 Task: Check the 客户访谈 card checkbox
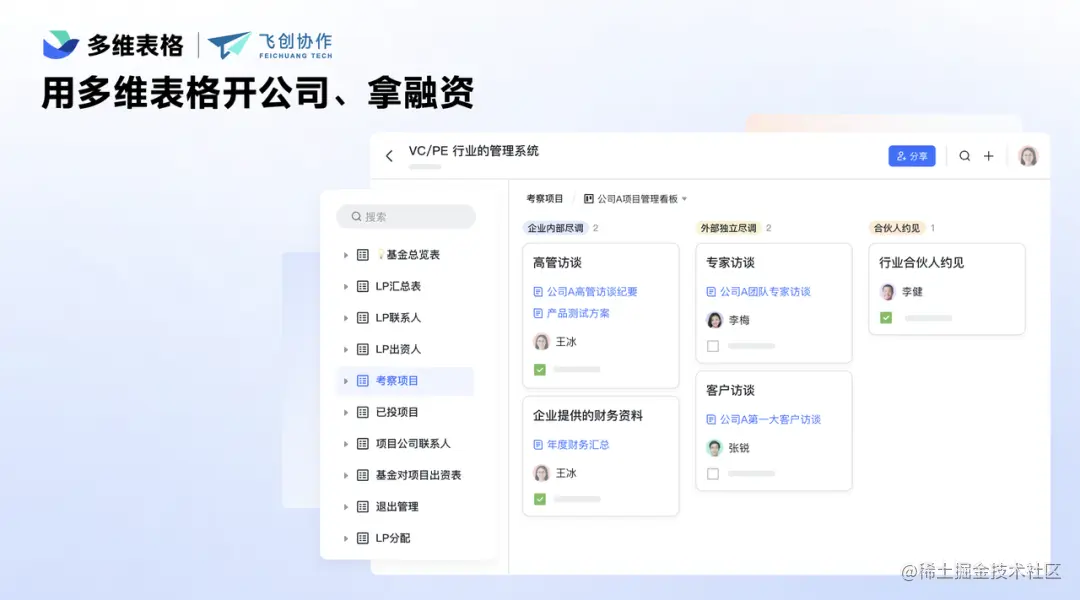713,474
